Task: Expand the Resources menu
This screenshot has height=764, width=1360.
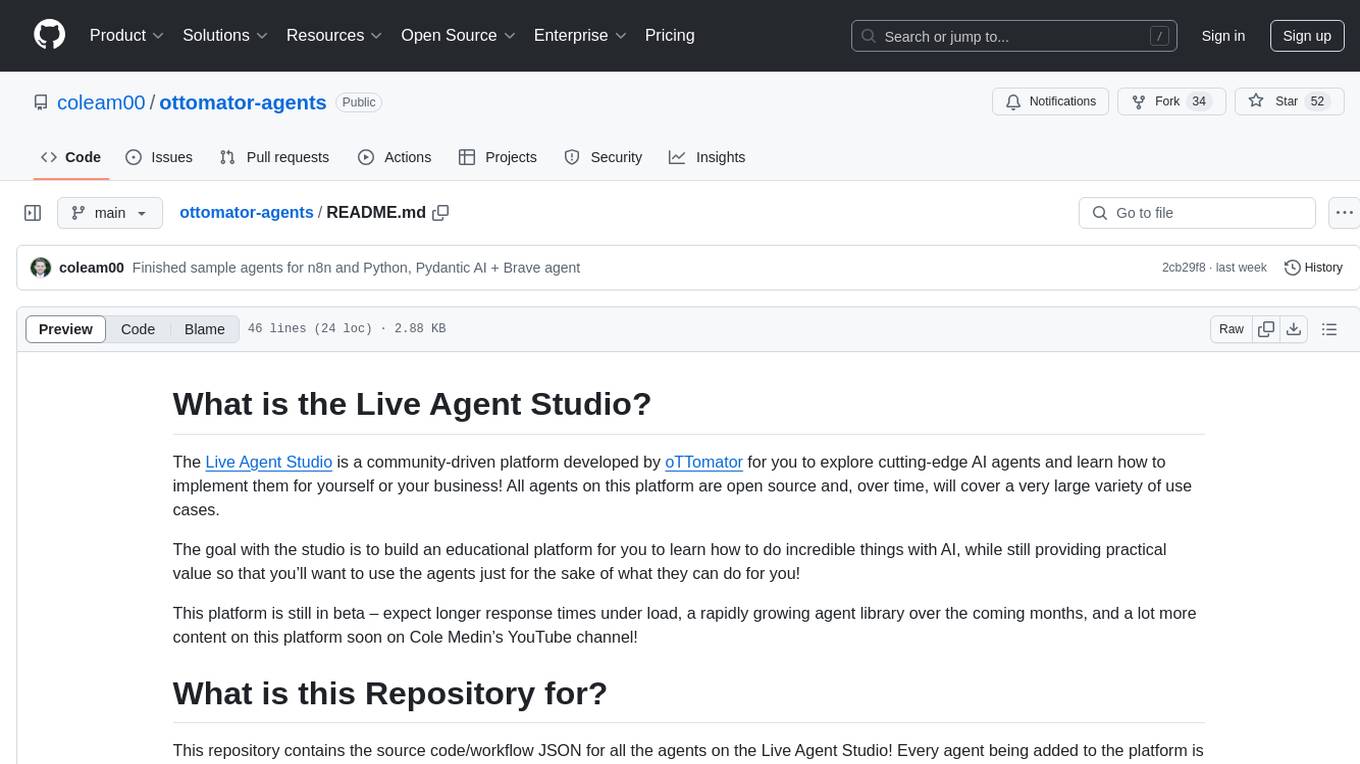Action: (x=334, y=35)
